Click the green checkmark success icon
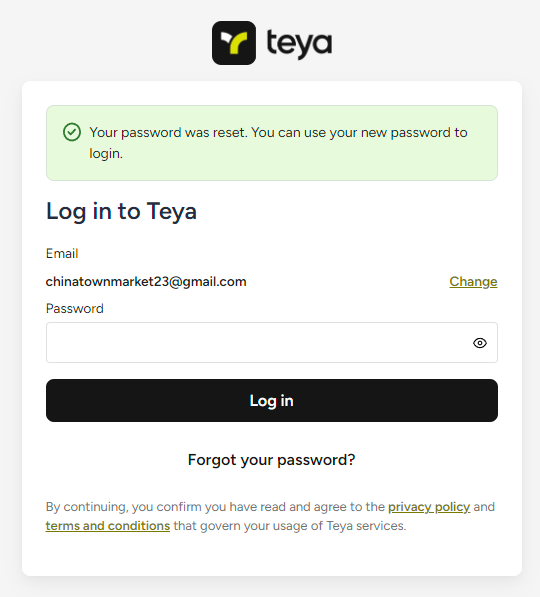 72,132
